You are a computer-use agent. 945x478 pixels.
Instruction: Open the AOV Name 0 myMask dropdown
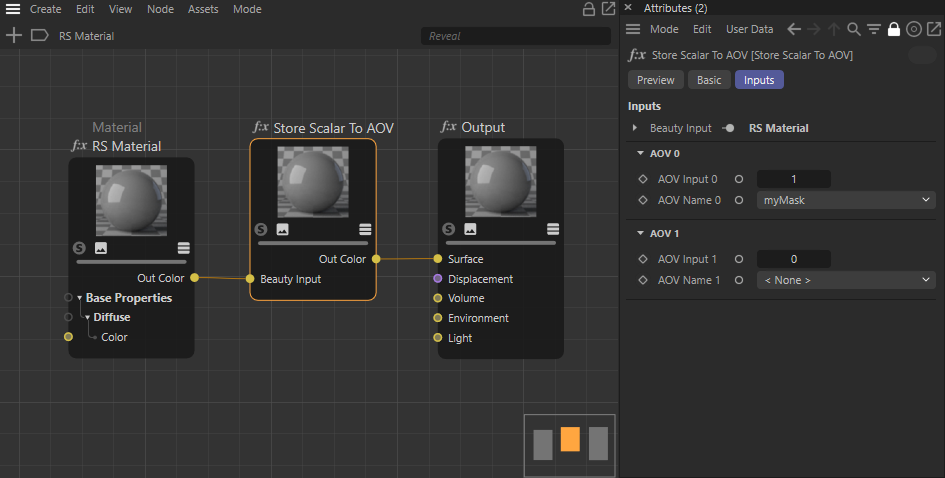[x=845, y=200]
